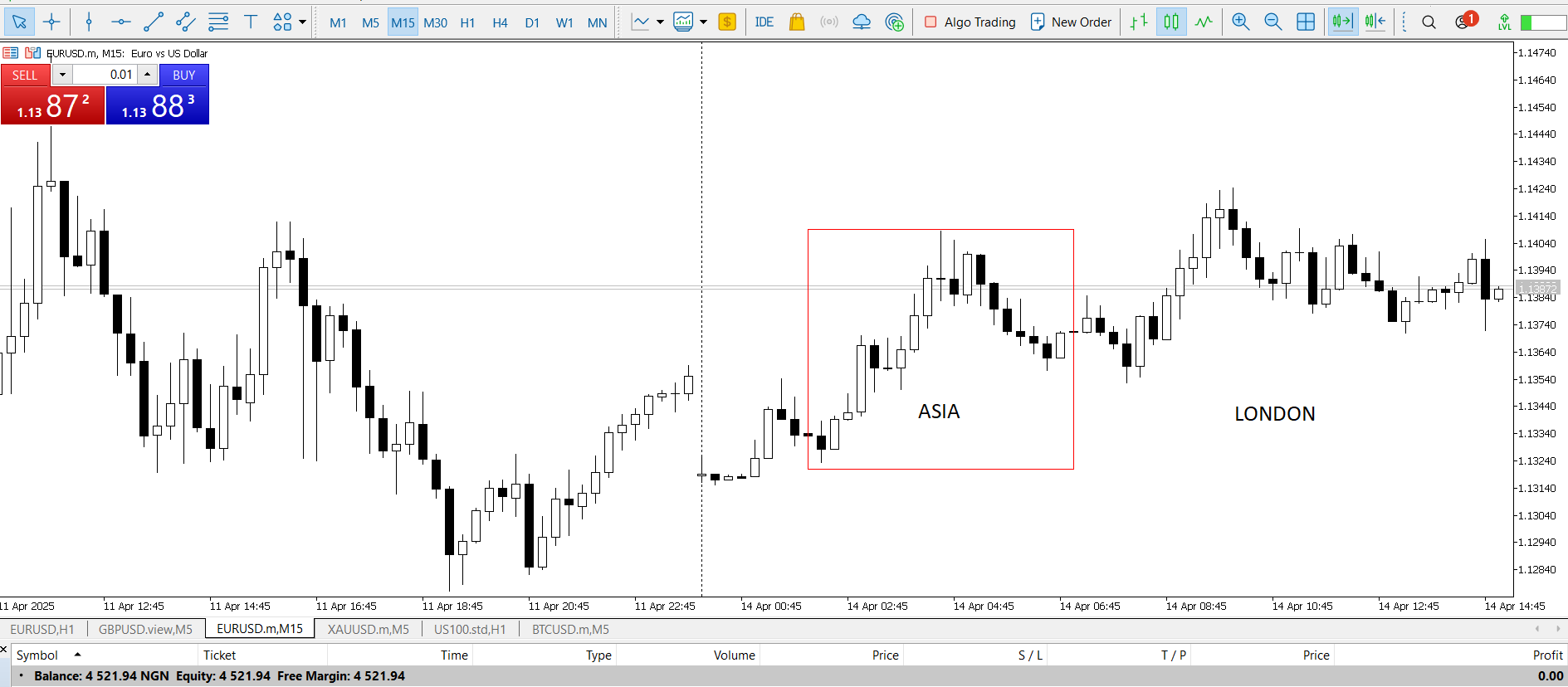Viewport: 1568px width, 687px height.
Task: Decrease lot volume with down arrow
Action: (x=62, y=75)
